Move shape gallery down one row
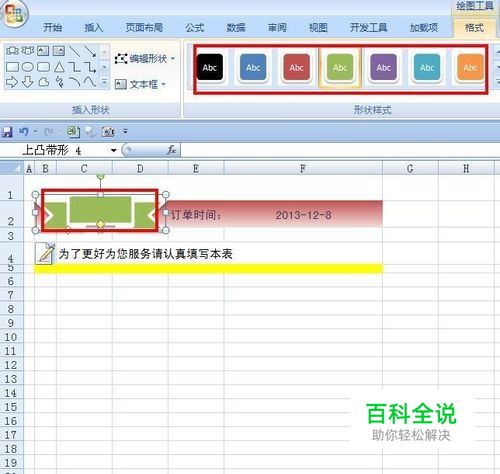 tap(104, 67)
